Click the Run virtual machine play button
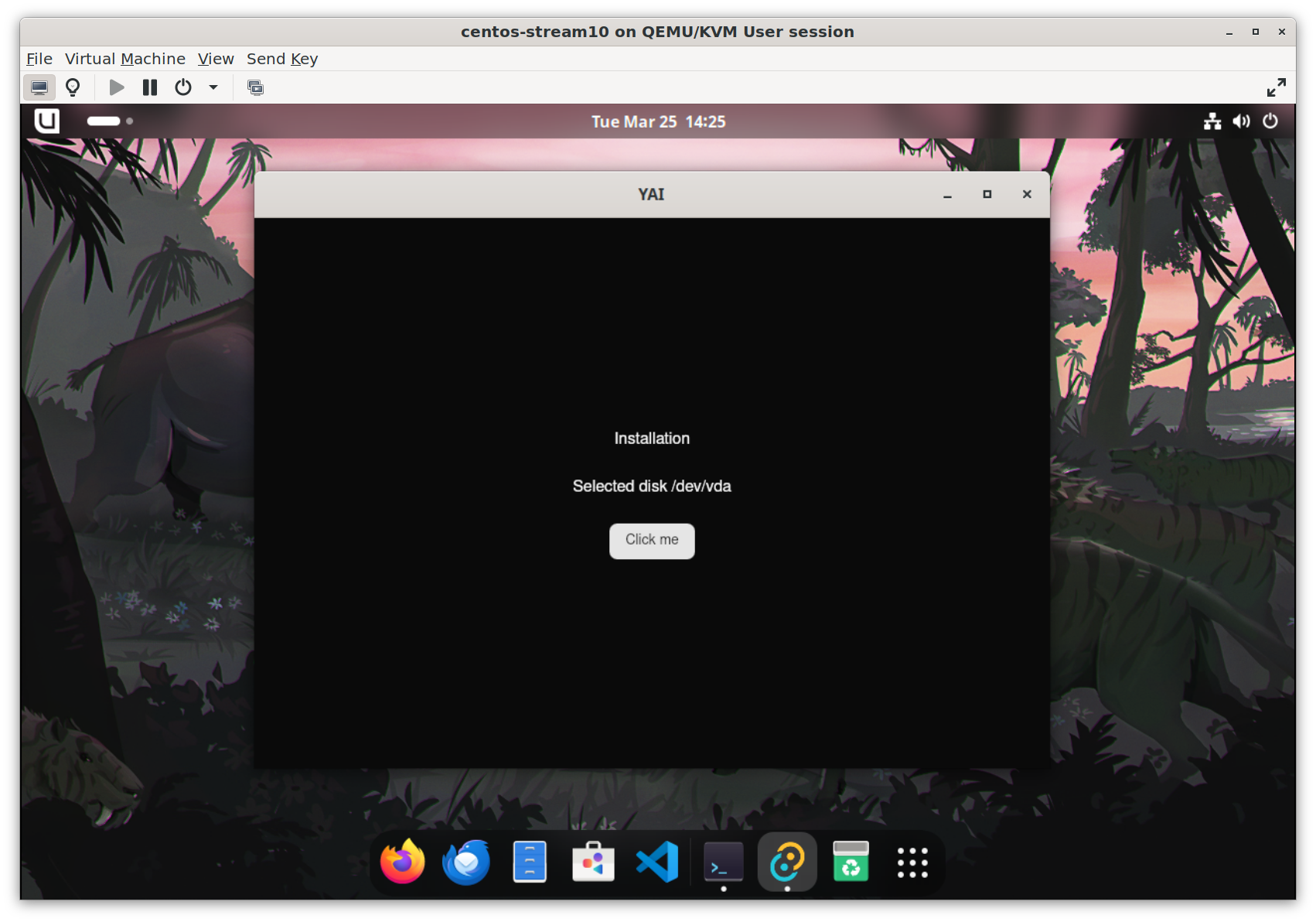This screenshot has width=1316, height=922. 117,87
